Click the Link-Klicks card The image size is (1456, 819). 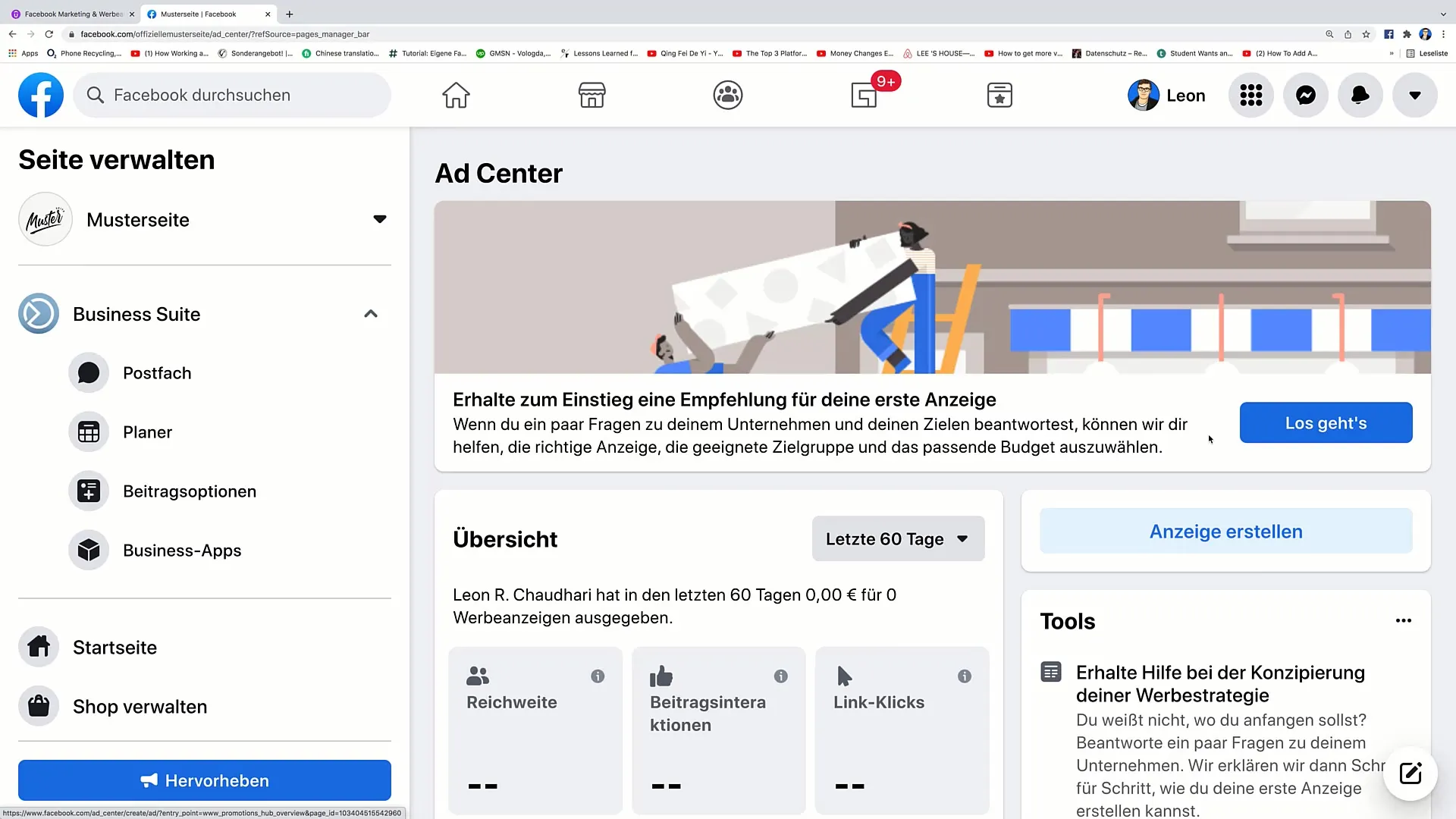click(x=902, y=730)
